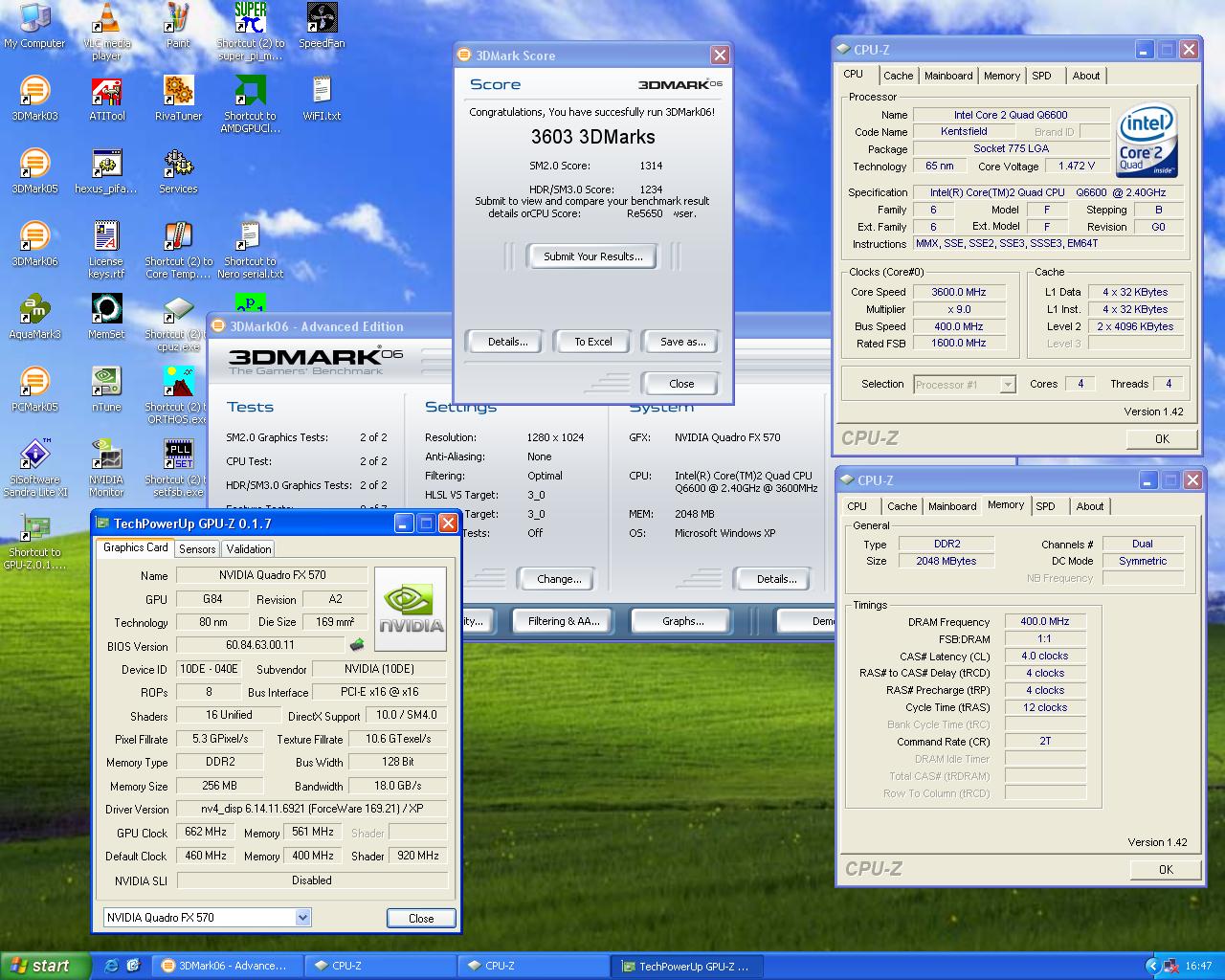Switch to the GPU-Z Sensors tab
This screenshot has width=1225, height=980.
[197, 549]
